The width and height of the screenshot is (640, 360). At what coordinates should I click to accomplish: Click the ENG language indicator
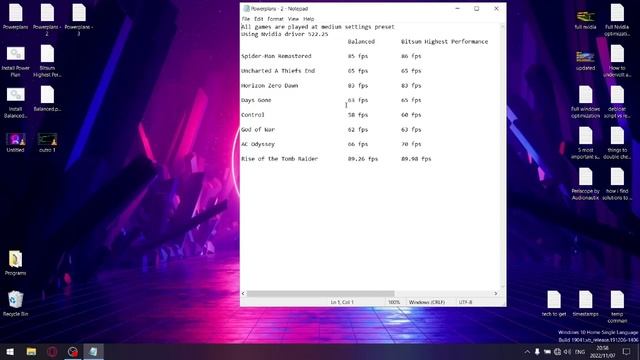580,352
